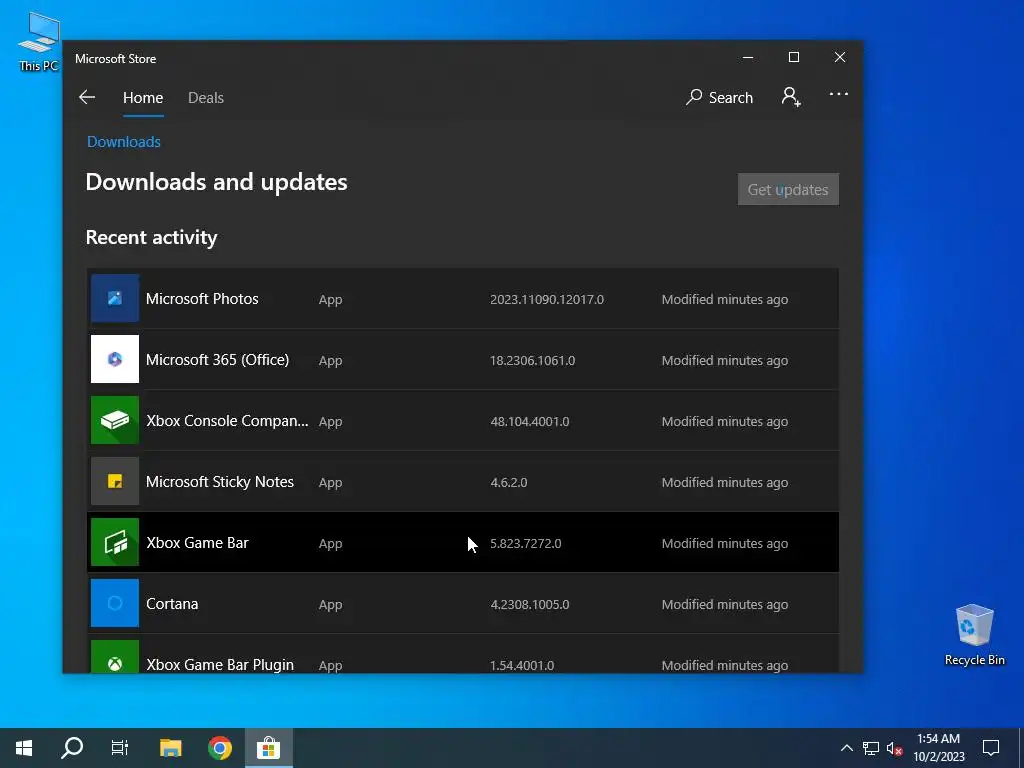Click the Xbox Console Compan... name text
Viewport: 1024px width, 768px height.
pos(227,421)
